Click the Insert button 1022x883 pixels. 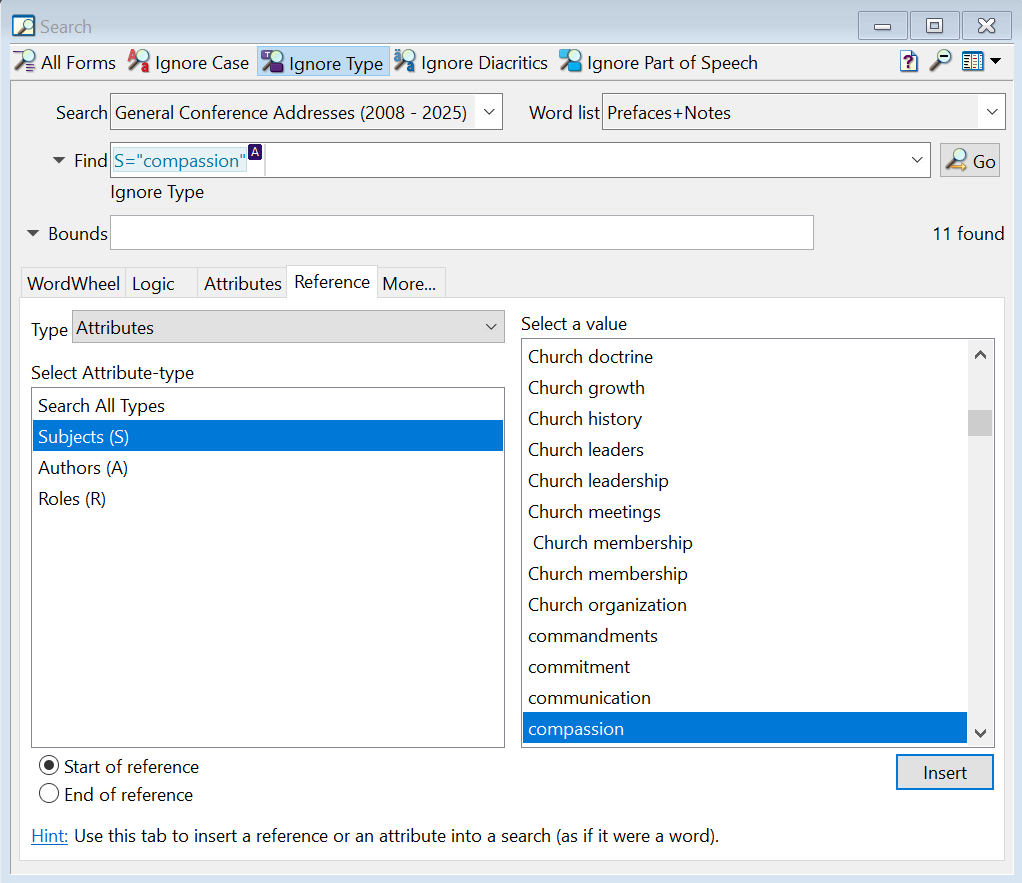coord(944,772)
